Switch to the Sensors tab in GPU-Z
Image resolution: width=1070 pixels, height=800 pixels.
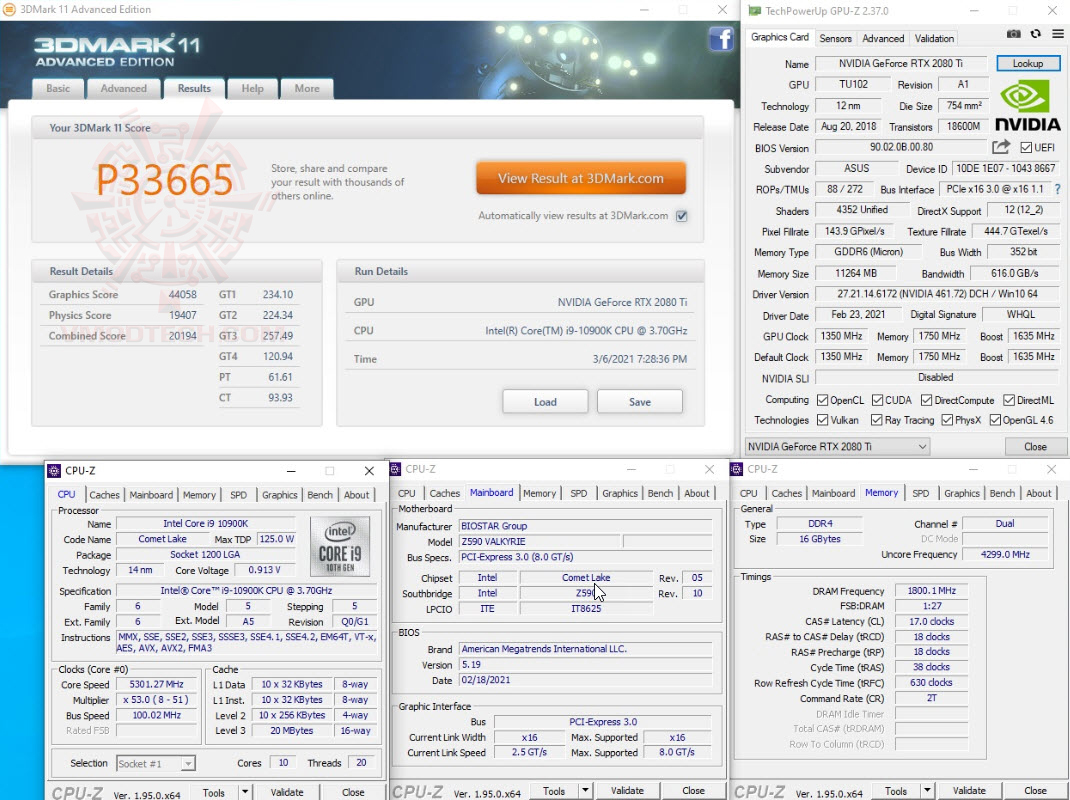(835, 38)
